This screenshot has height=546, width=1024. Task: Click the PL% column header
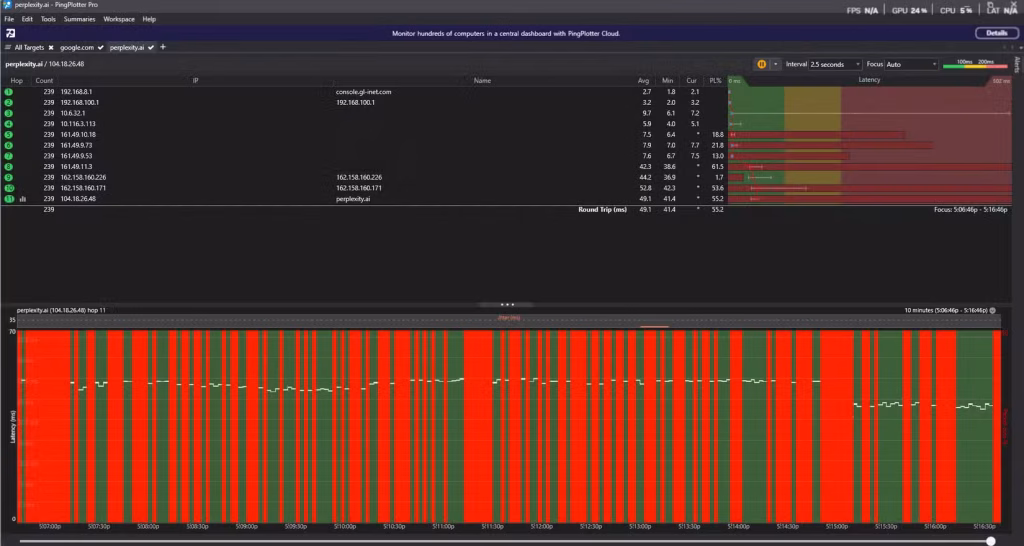[x=715, y=80]
